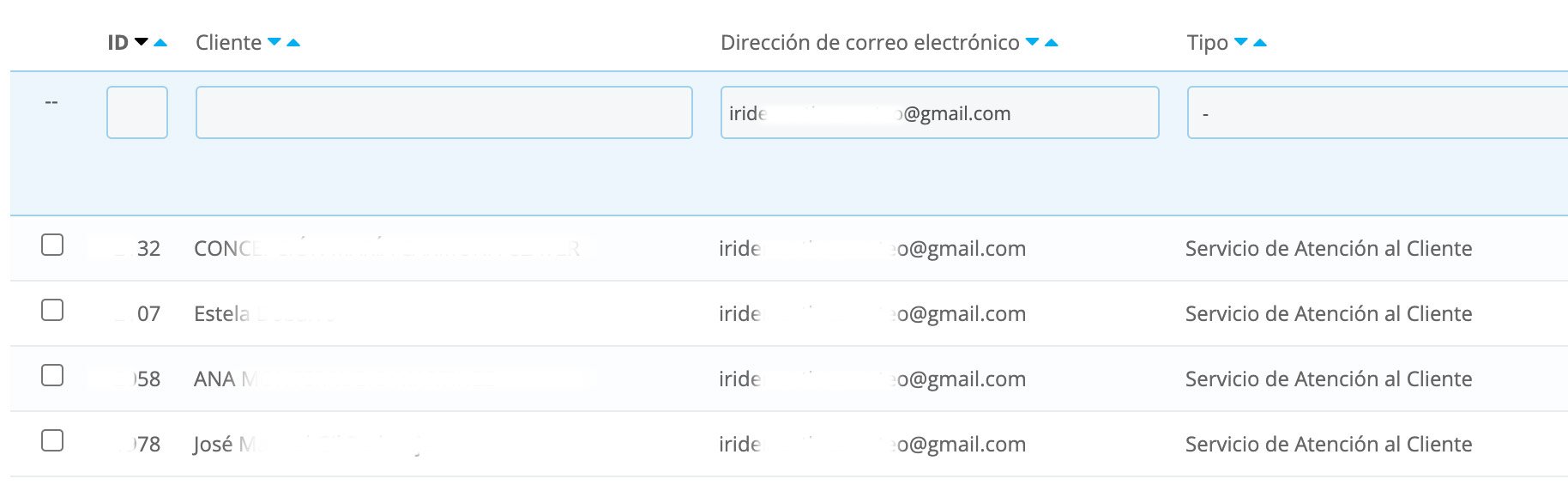Tick the checkbox for ANA's row
Screen dimensions: 1568x503
click(52, 376)
